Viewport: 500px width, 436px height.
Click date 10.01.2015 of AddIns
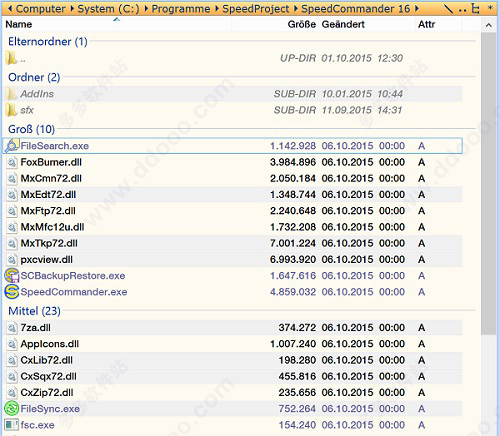tap(347, 94)
